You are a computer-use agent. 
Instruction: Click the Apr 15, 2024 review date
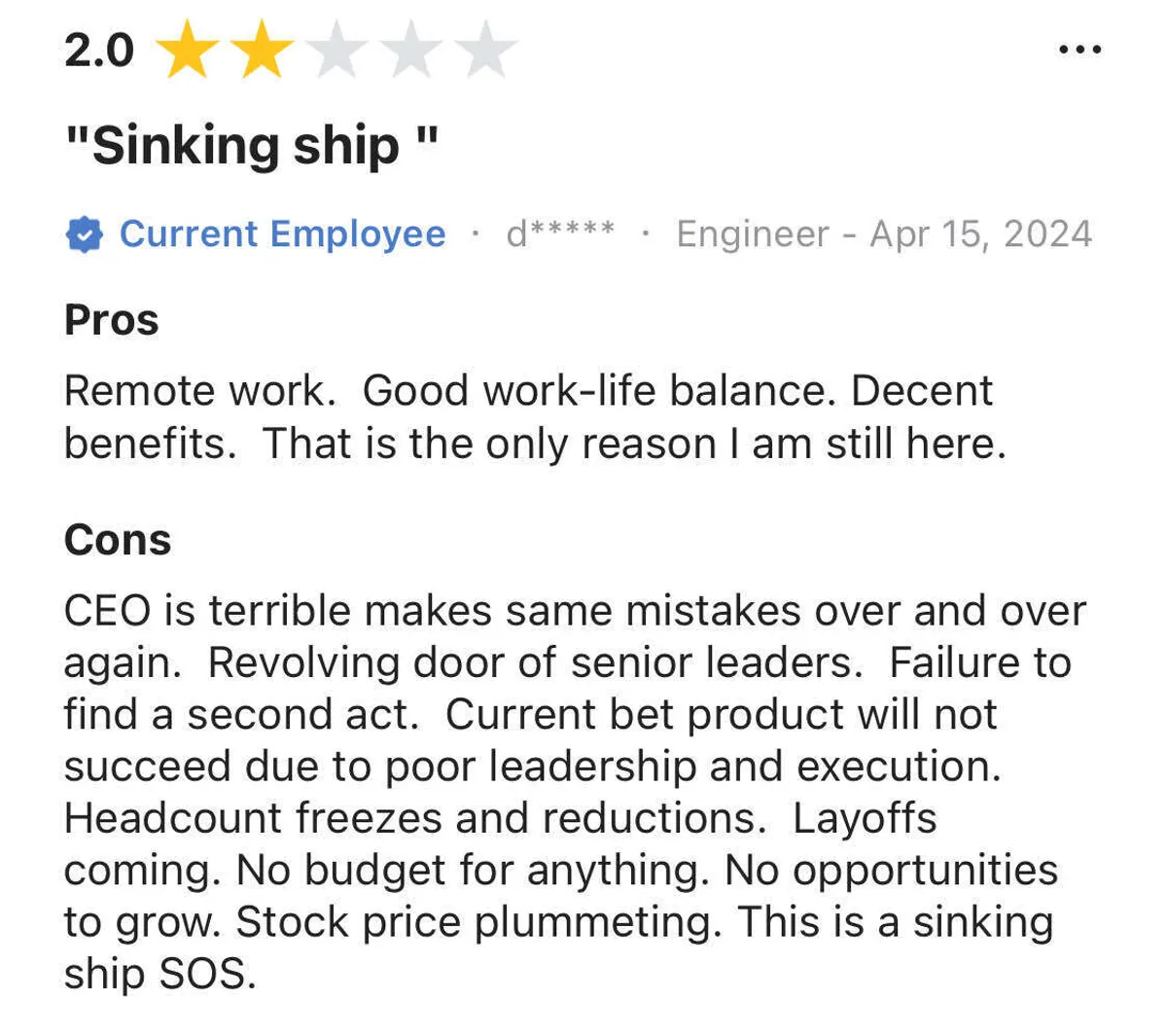coord(980,234)
